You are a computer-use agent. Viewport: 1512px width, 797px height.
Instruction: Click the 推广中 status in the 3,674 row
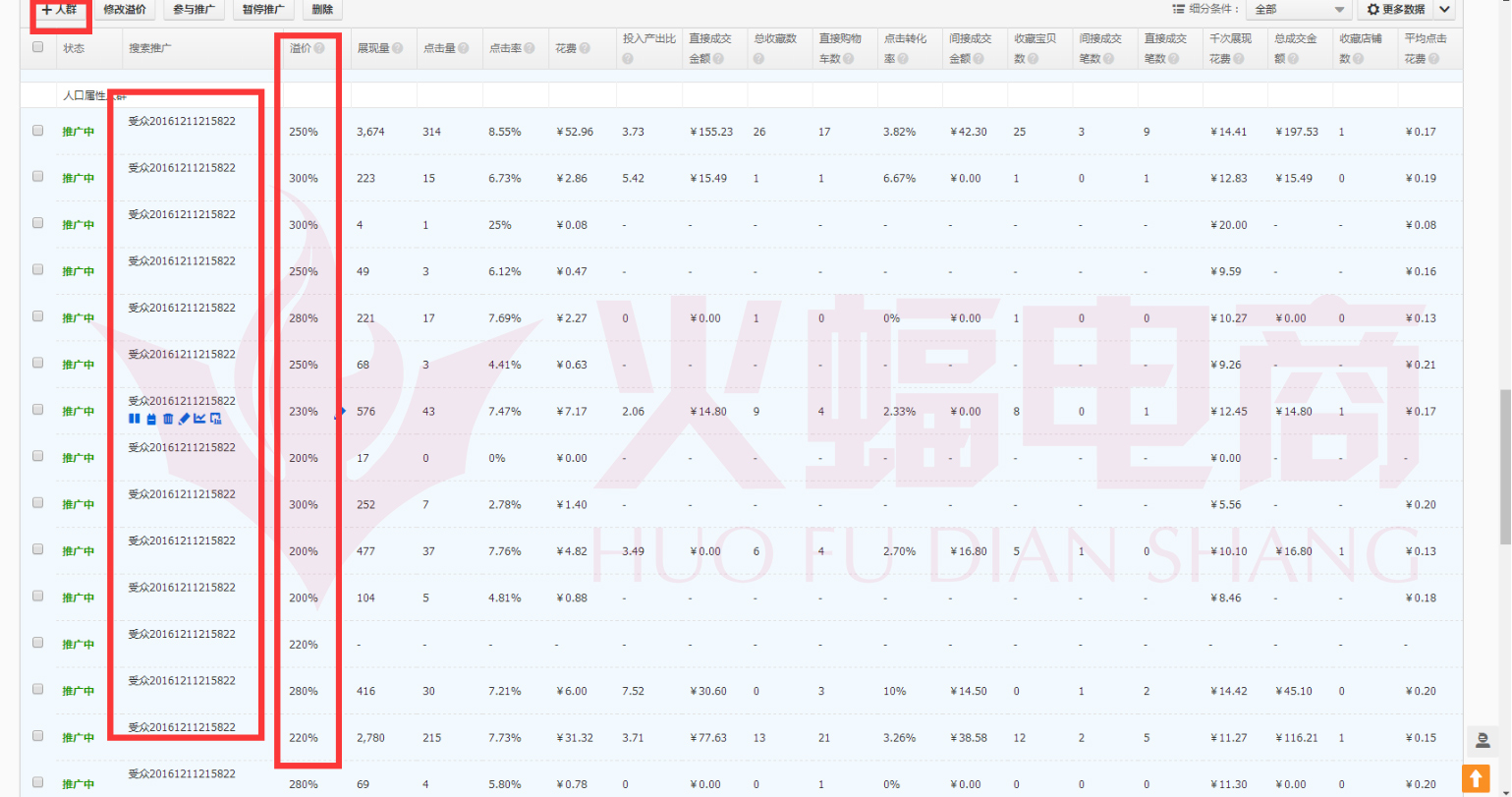point(78,132)
